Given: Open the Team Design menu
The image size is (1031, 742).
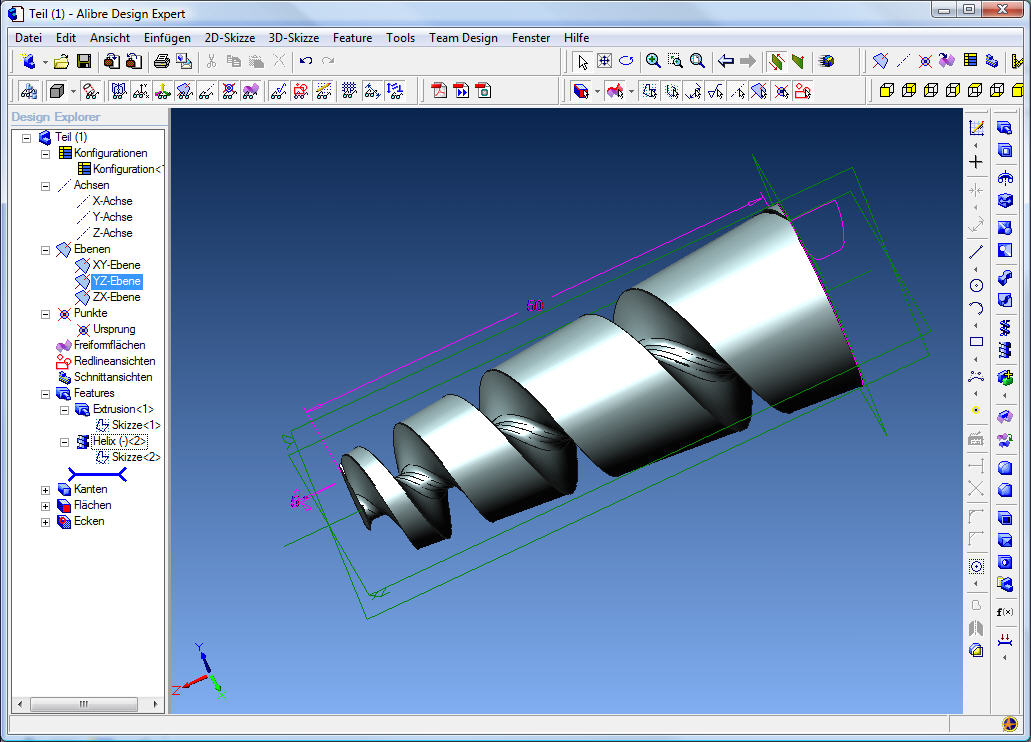Looking at the screenshot, I should click(x=463, y=37).
